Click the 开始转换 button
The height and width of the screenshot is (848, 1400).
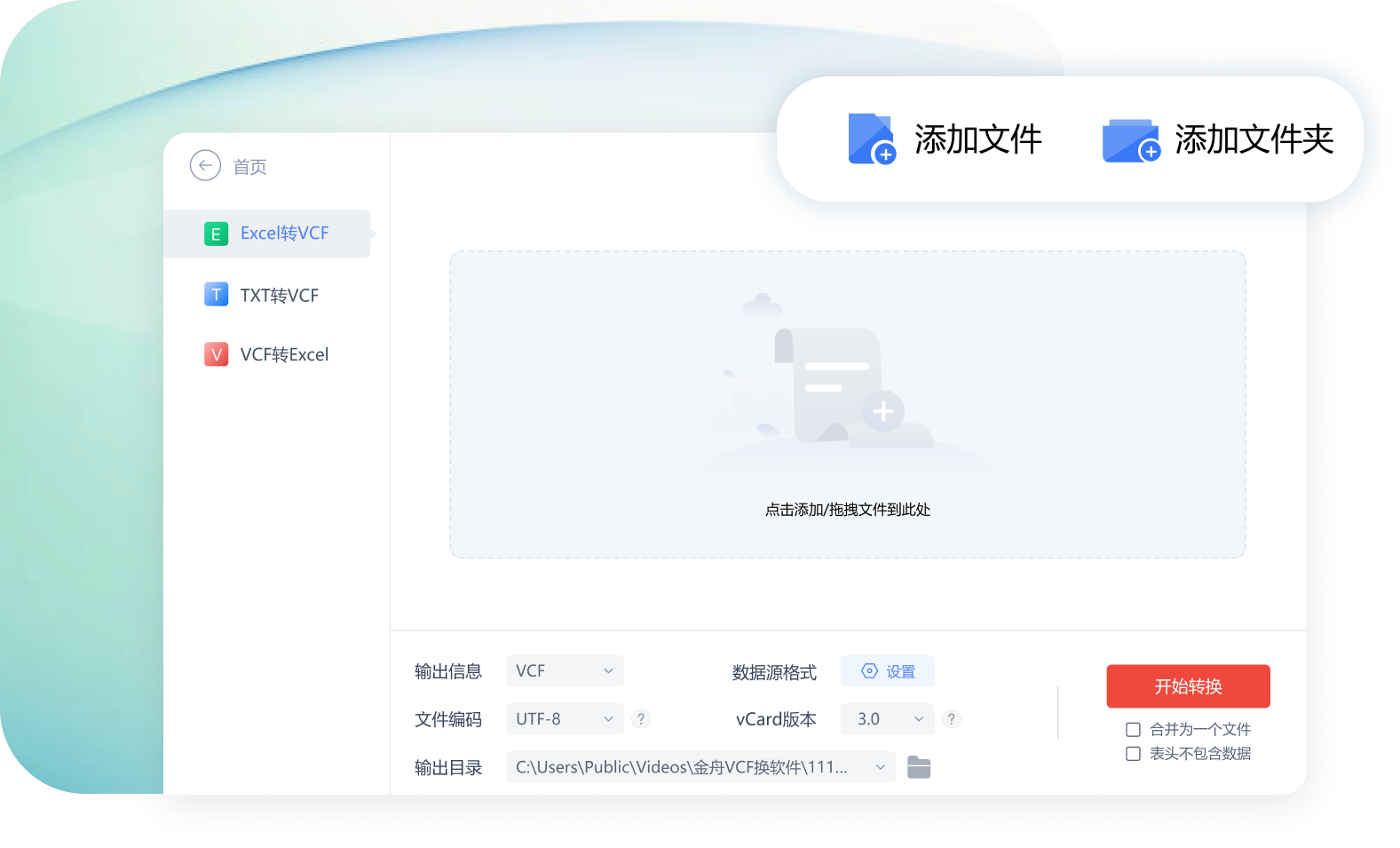click(1188, 686)
